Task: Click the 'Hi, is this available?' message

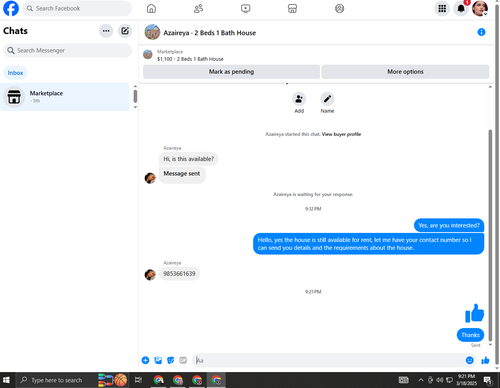Action: tap(189, 159)
